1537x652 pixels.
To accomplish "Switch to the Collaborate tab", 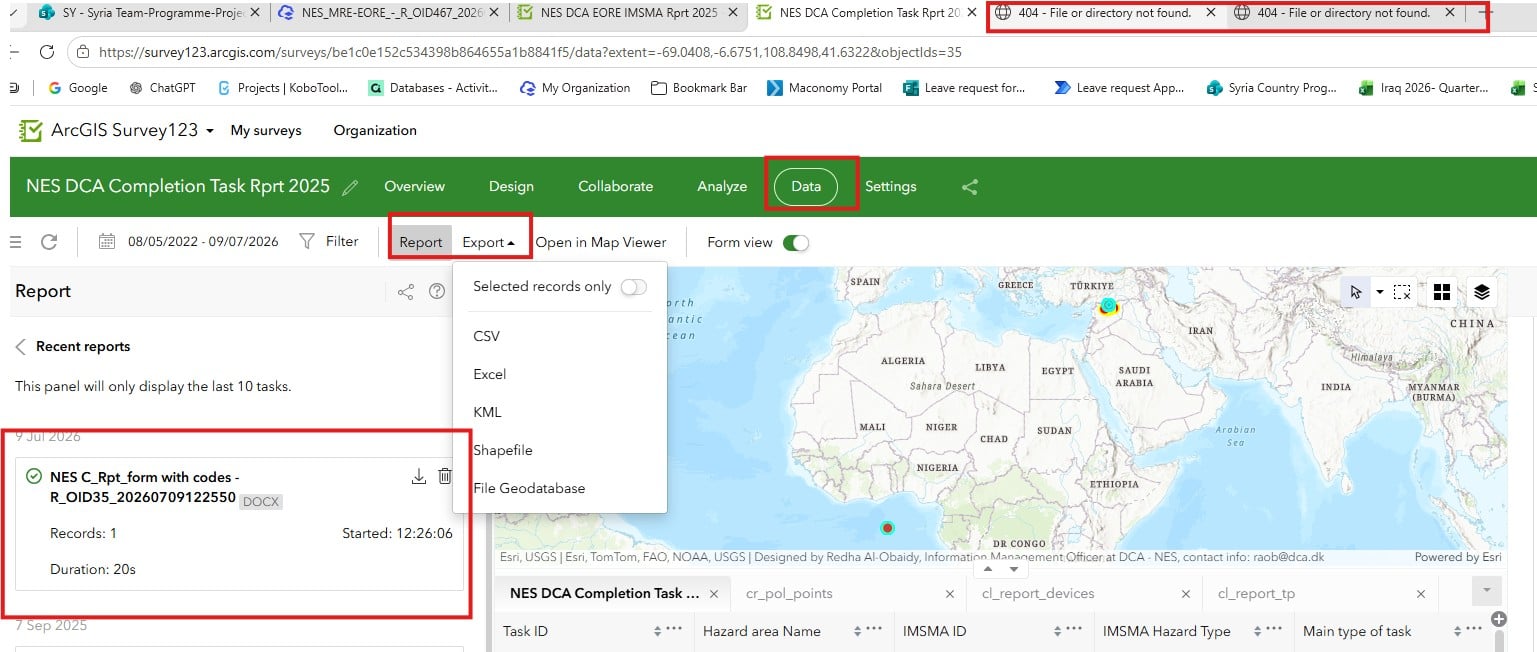I will (615, 186).
